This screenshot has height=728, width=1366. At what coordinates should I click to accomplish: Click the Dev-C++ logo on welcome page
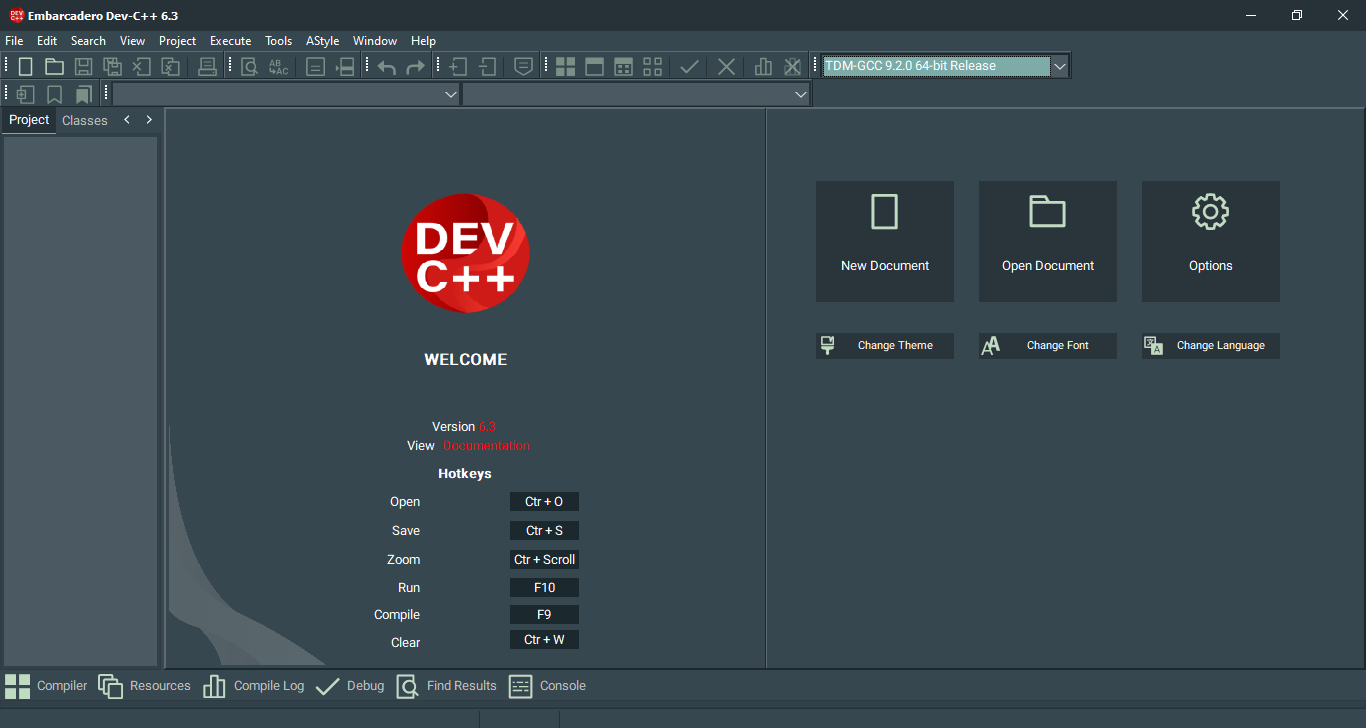(x=466, y=253)
